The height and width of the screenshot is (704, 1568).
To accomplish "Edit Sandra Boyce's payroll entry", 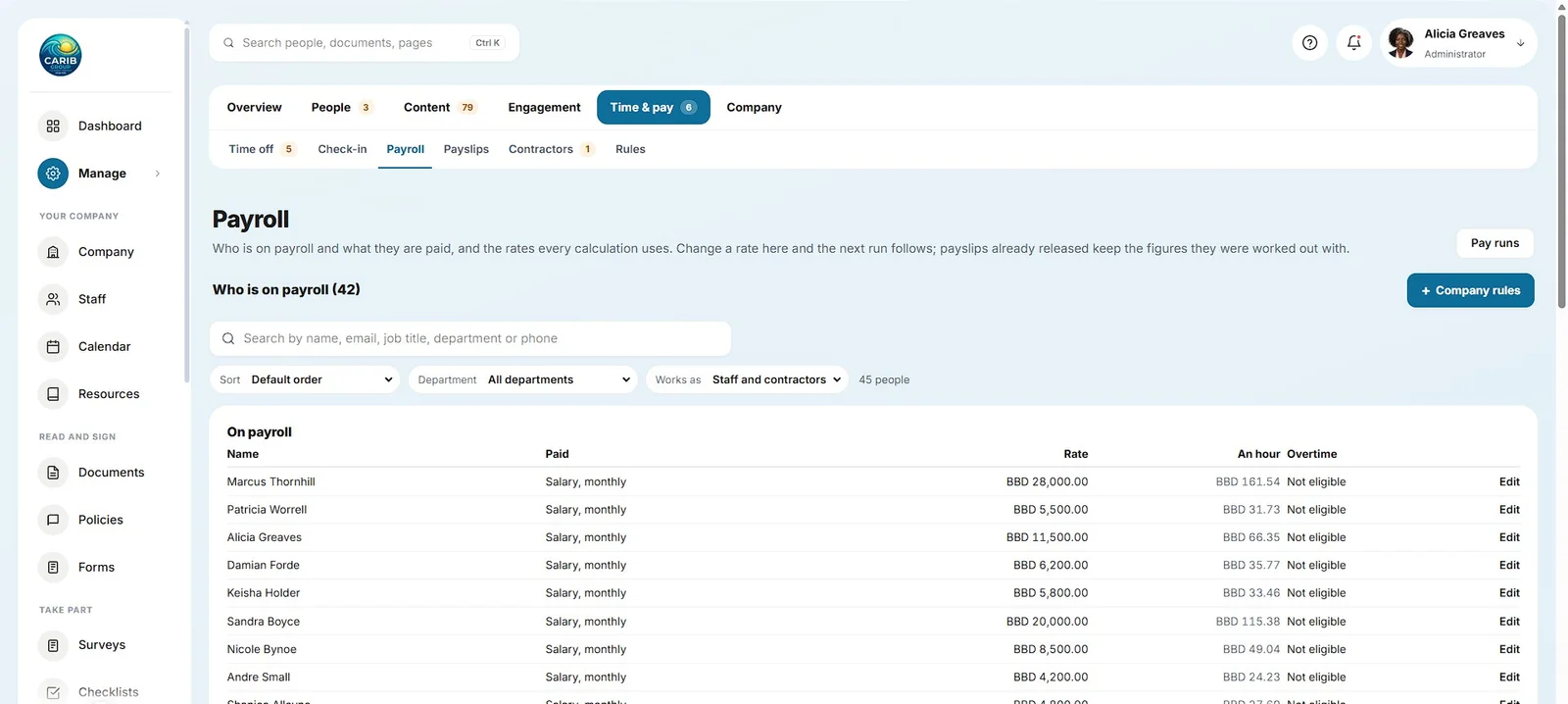I will (1509, 622).
